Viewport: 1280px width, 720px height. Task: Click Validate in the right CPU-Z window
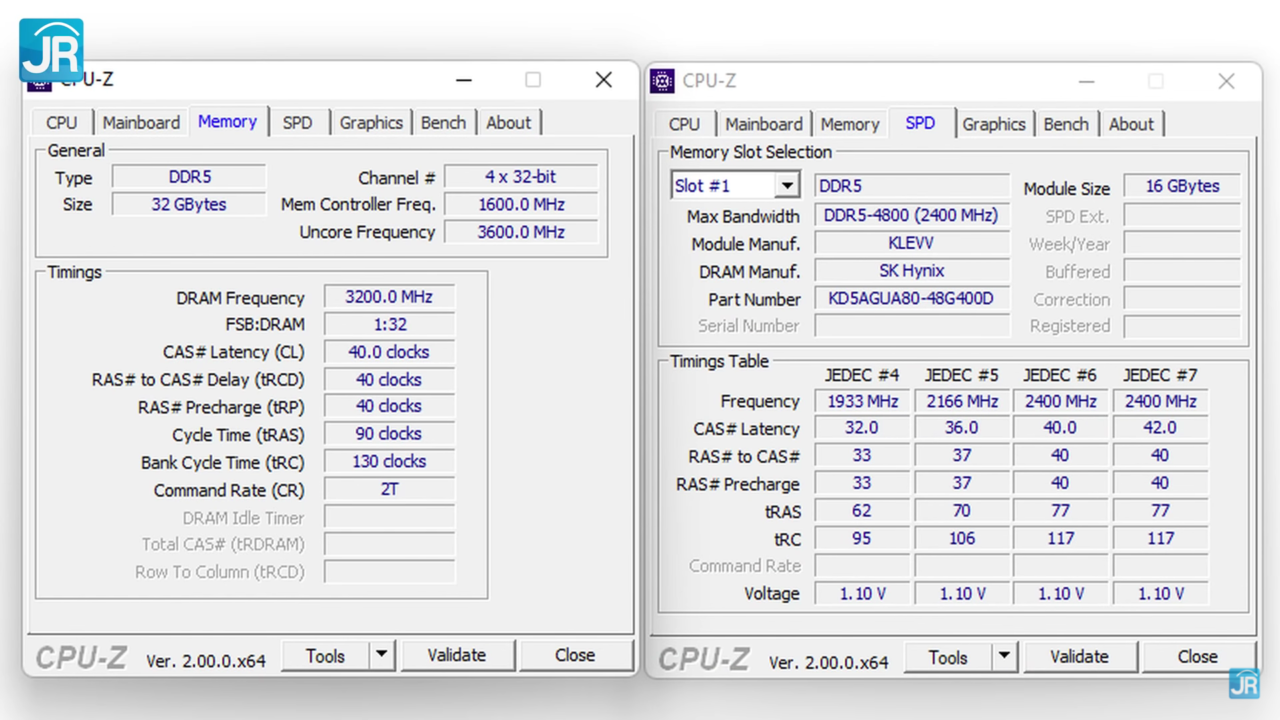(x=1080, y=657)
